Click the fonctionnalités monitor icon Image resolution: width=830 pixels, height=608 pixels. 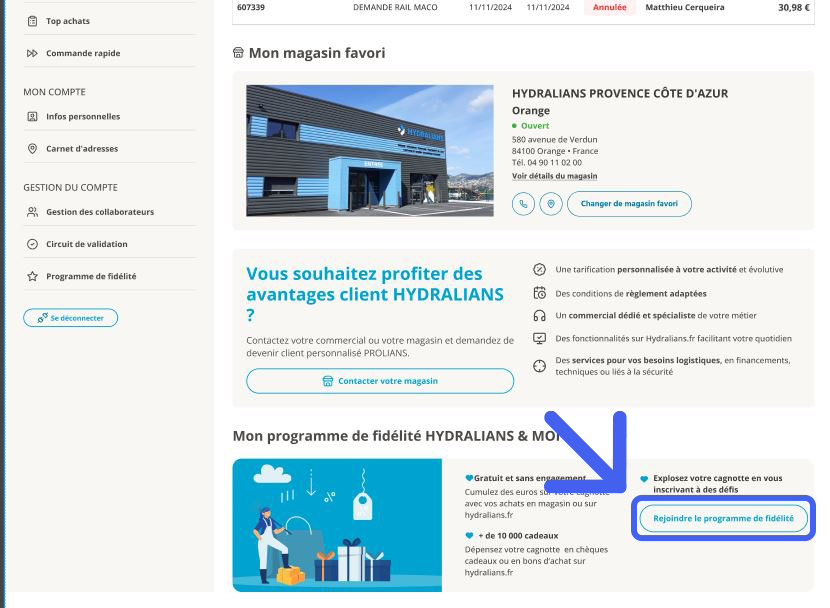pos(539,339)
